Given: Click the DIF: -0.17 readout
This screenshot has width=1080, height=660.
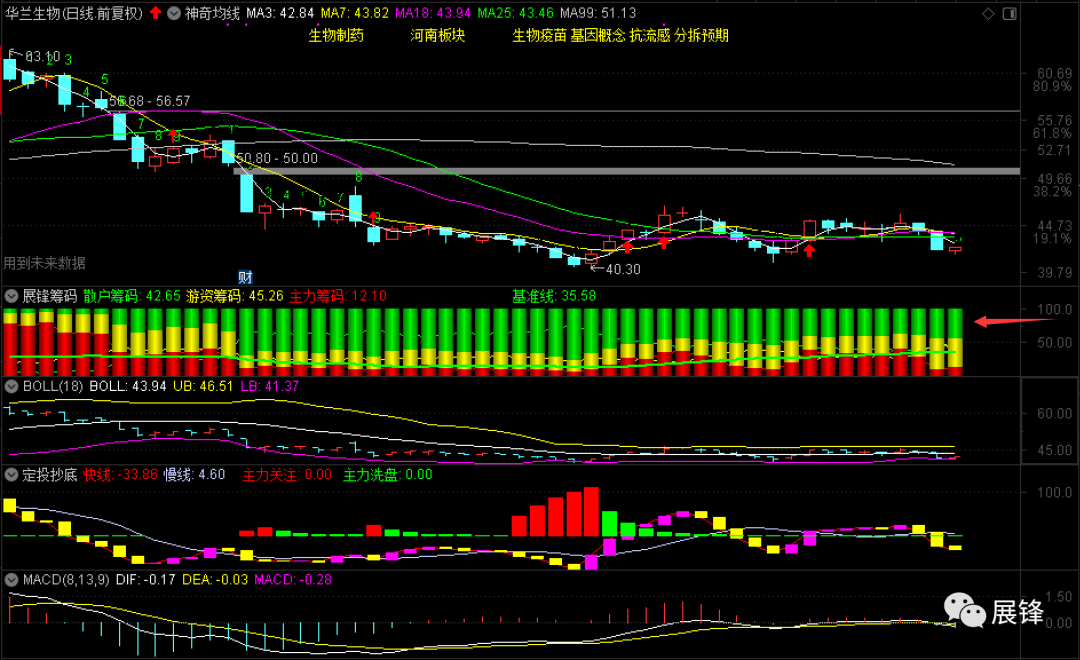Looking at the screenshot, I should tap(145, 579).
